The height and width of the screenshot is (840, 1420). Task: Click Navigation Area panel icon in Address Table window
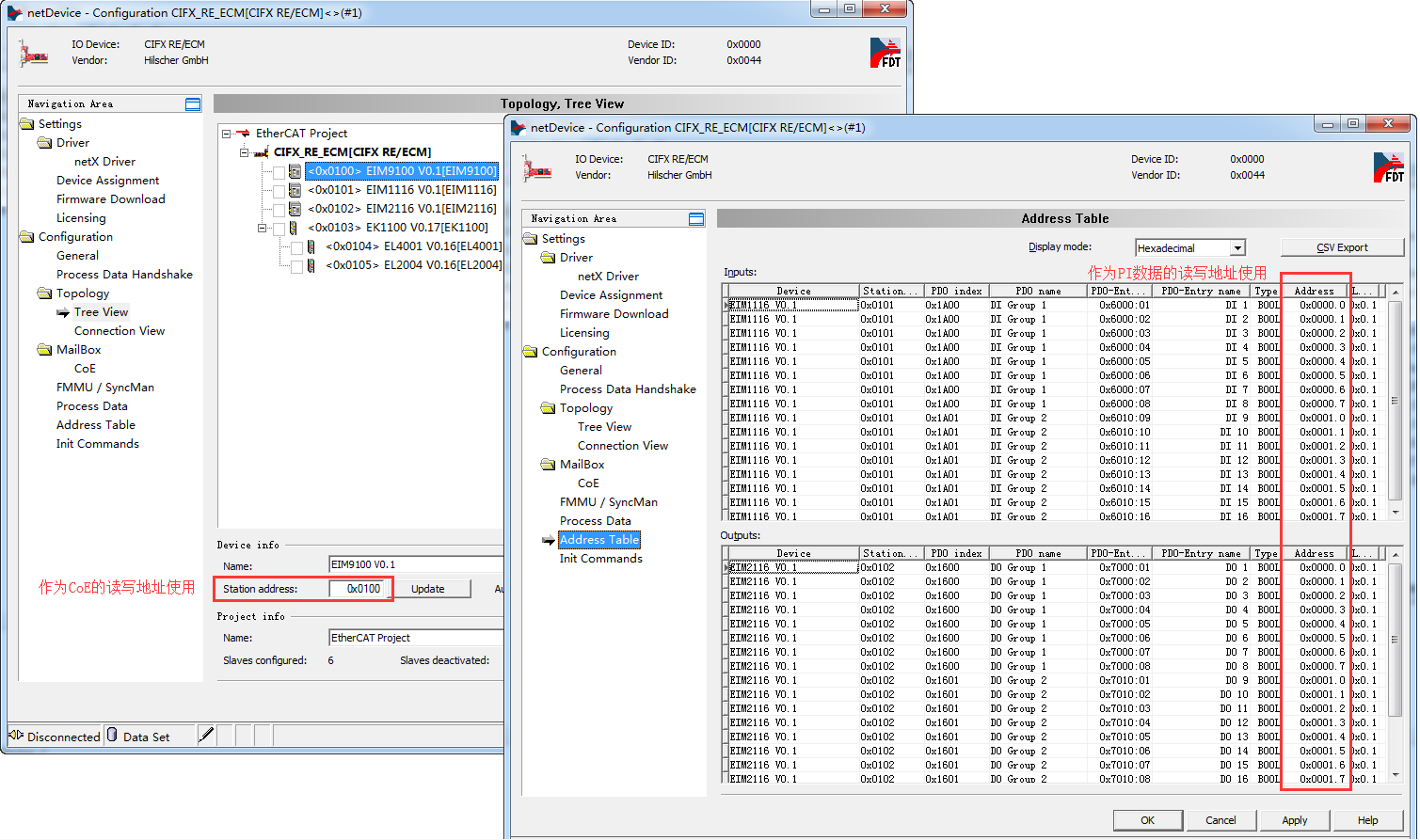point(696,219)
